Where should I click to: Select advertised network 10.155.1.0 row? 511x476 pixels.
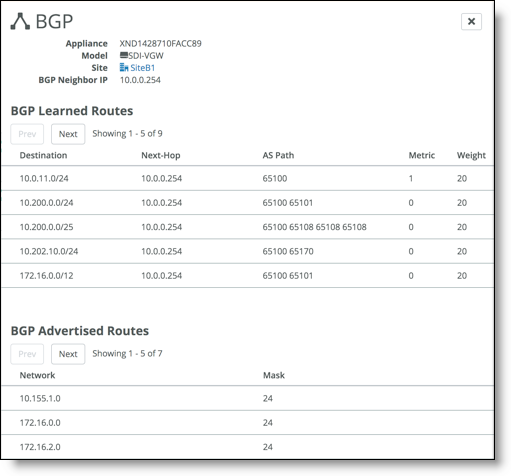click(x=247, y=398)
